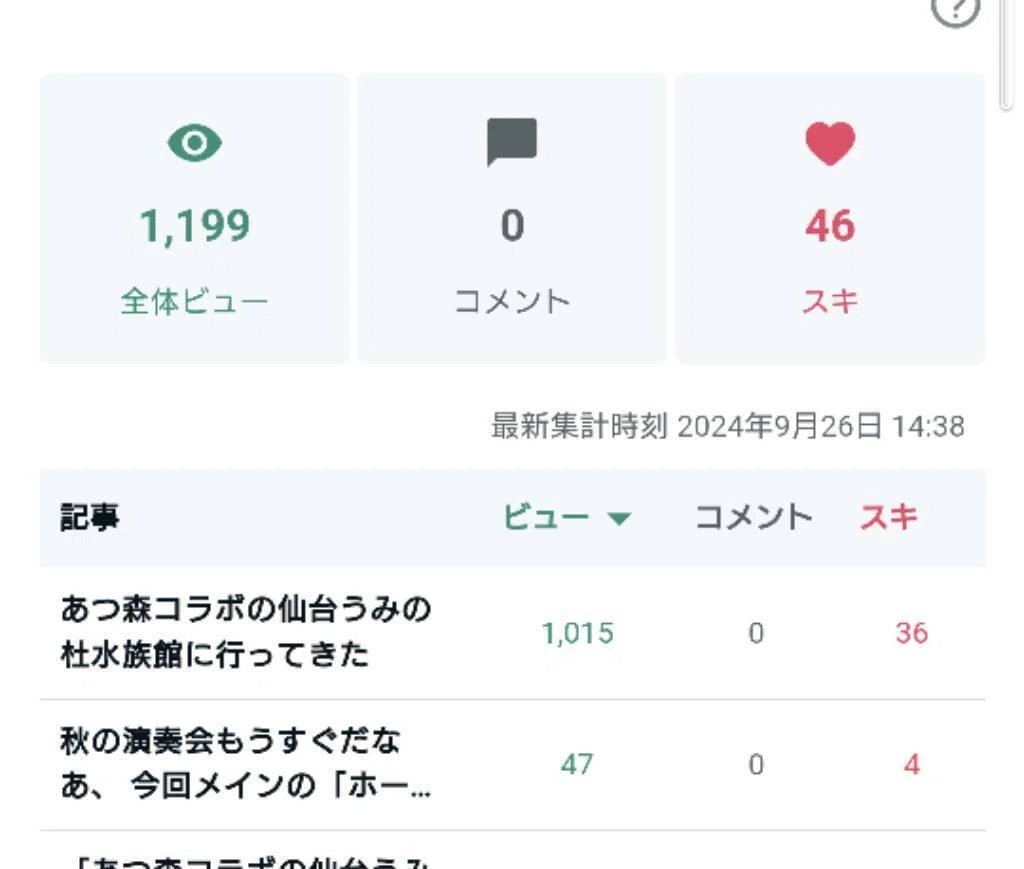Select the 全体ビュー summary card
The width and height of the screenshot is (1024, 869).
click(x=195, y=218)
